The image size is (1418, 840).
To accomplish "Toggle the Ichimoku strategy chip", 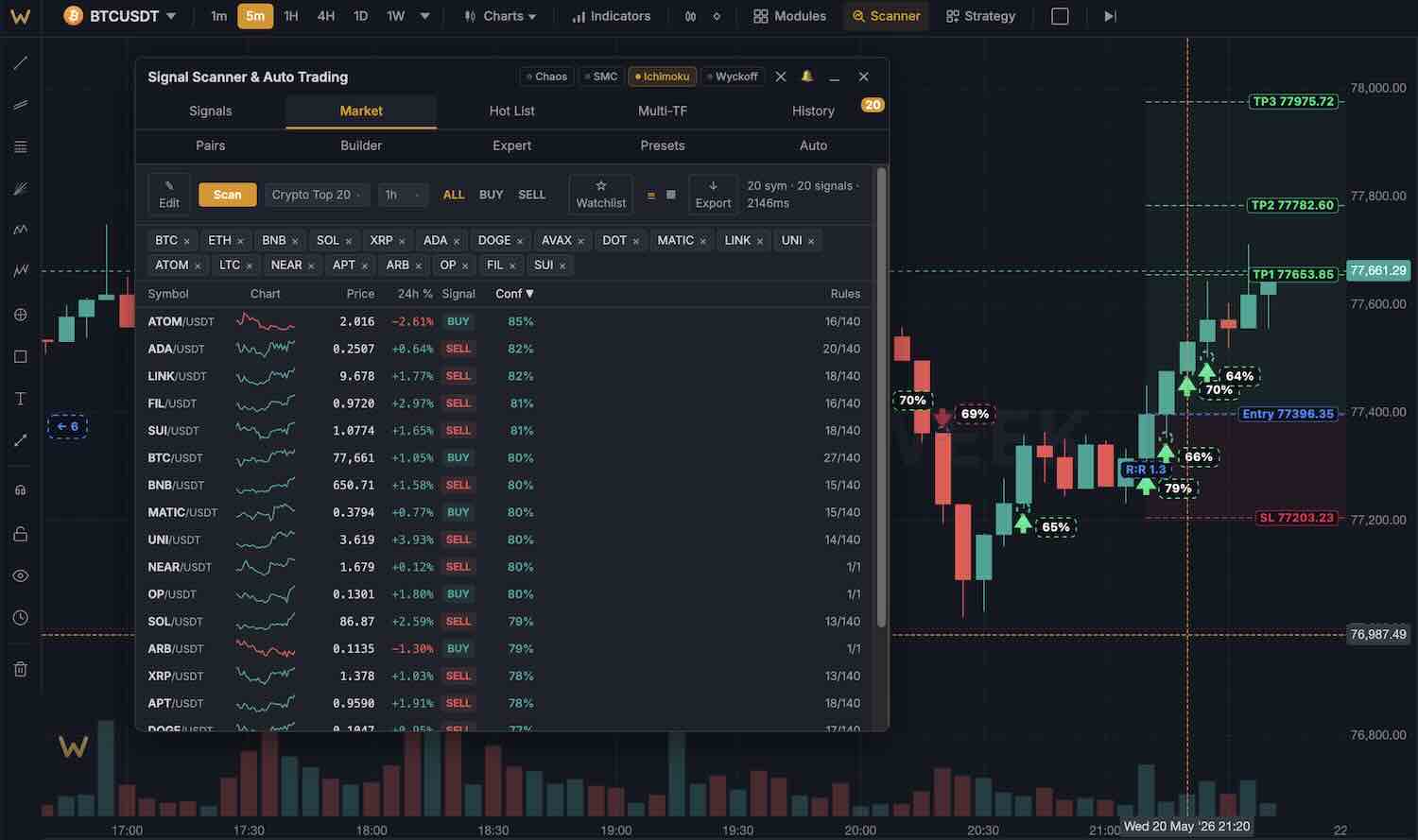I will tap(663, 77).
